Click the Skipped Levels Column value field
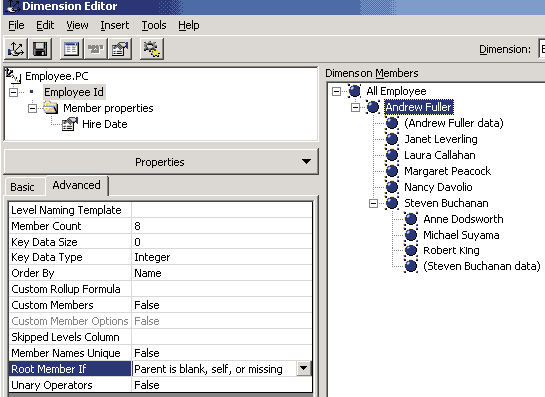 tap(221, 337)
